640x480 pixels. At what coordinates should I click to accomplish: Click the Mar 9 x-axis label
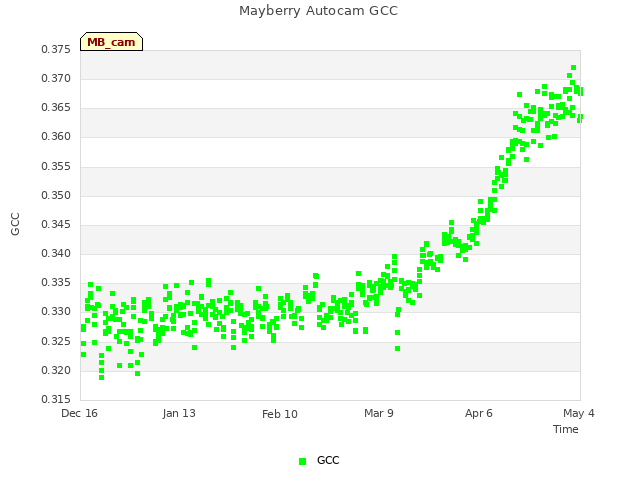tap(379, 413)
